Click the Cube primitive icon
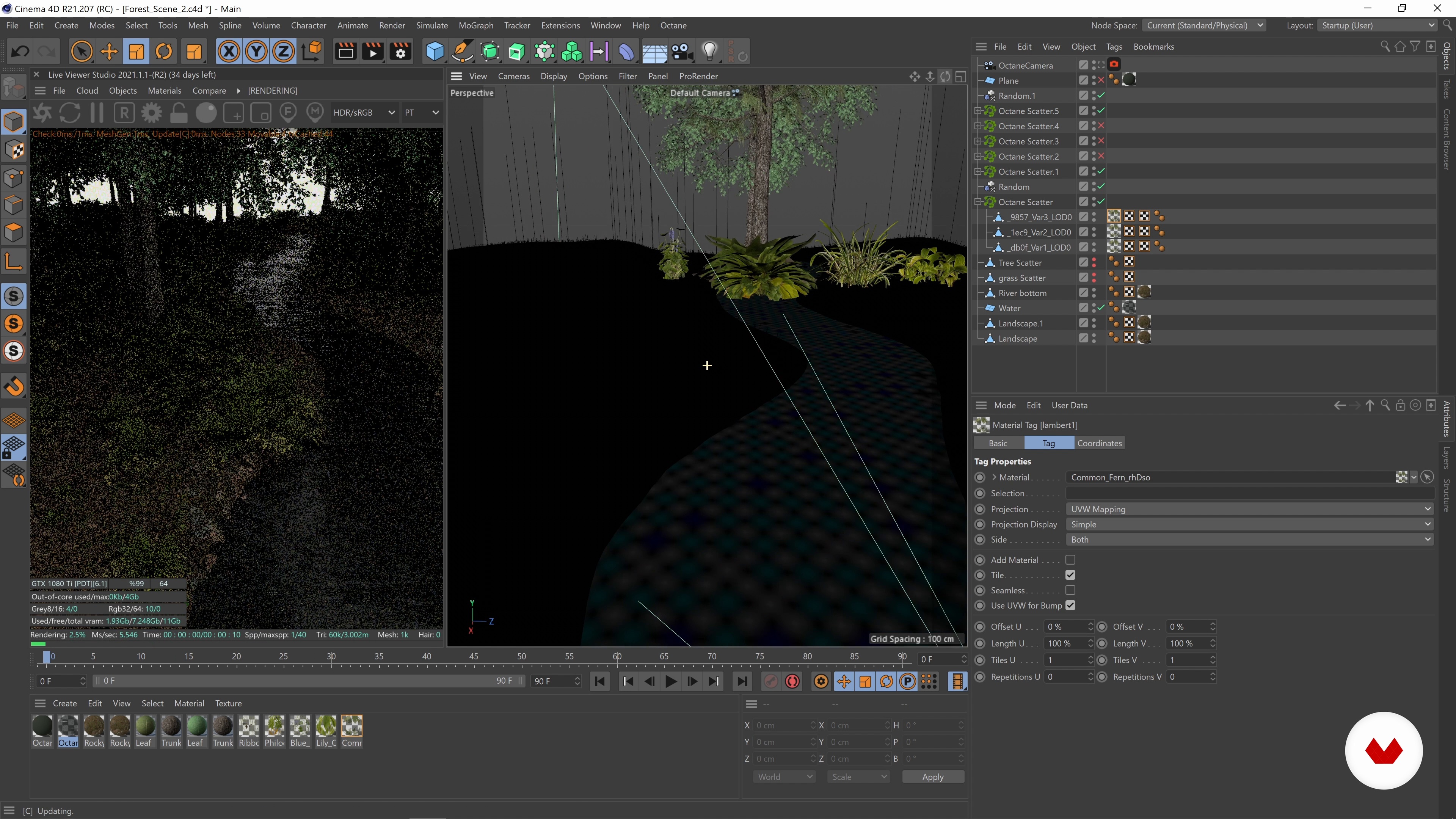The height and width of the screenshot is (819, 1456). coord(435,52)
